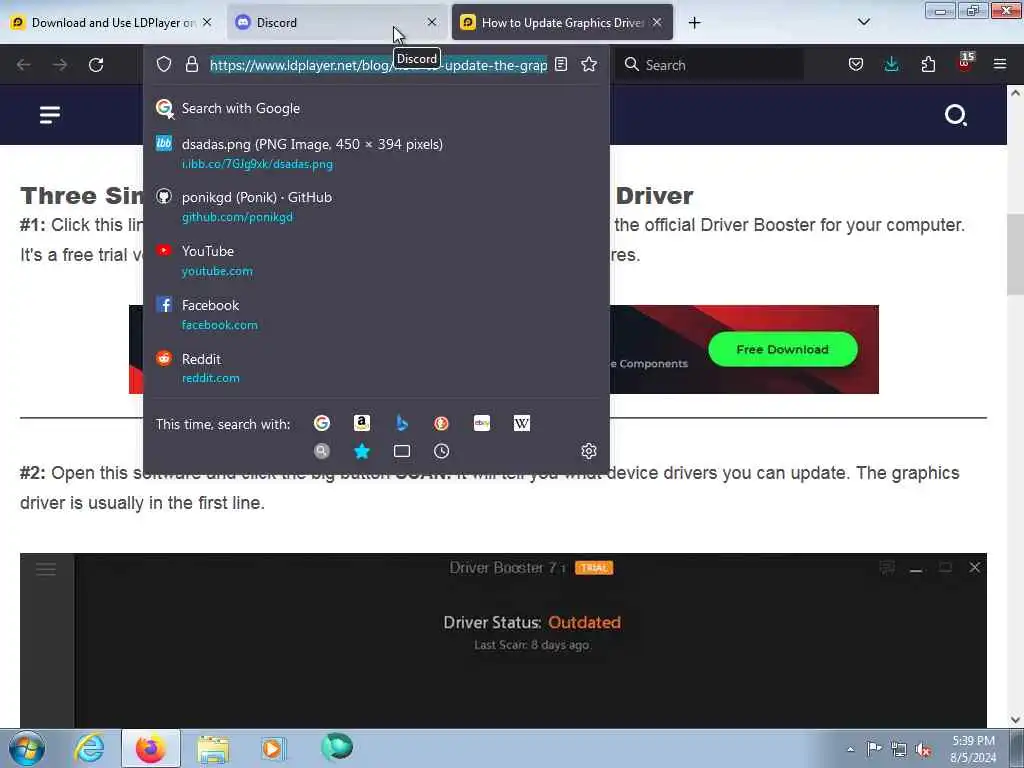
Task: Select Search with Google suggestion
Action: pyautogui.click(x=376, y=108)
